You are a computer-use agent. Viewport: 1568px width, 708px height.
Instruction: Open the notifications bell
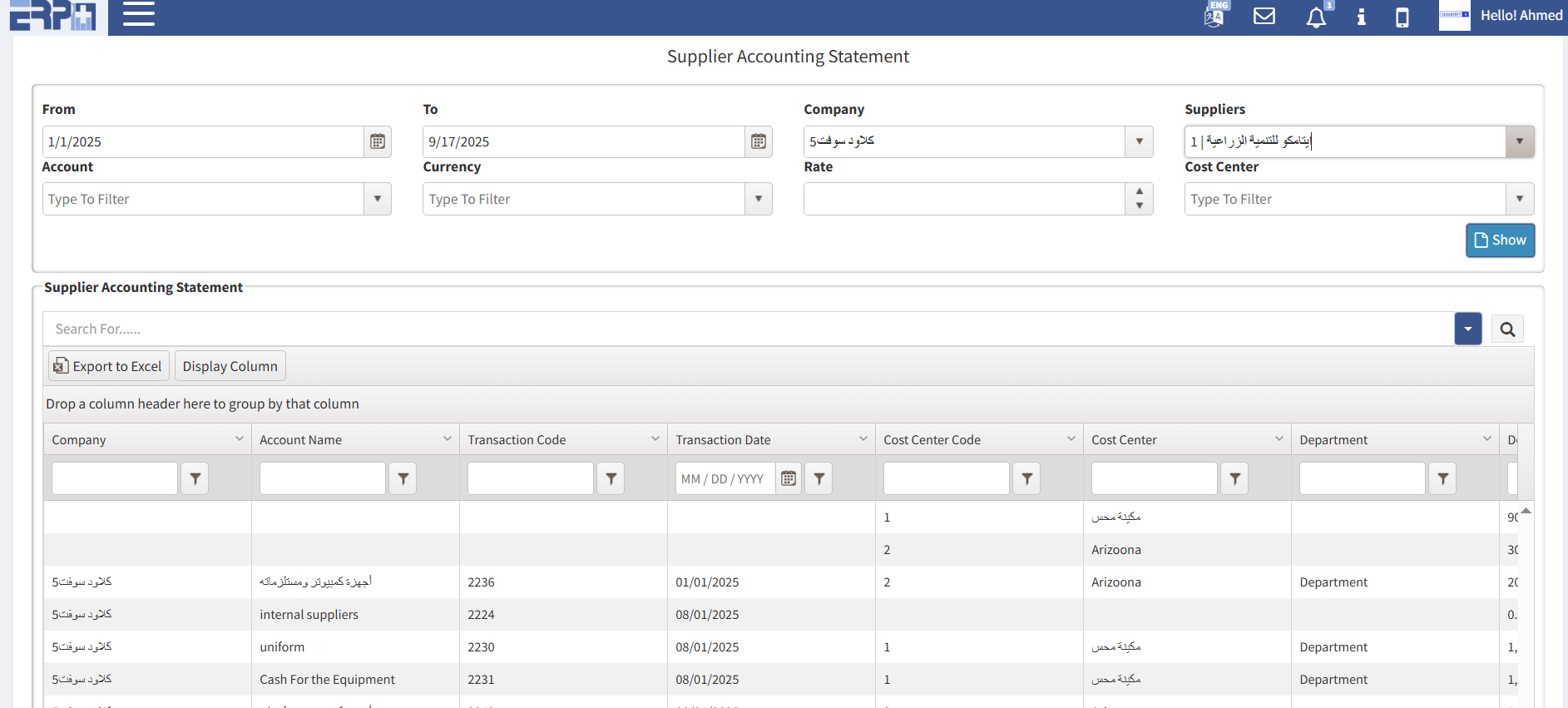tap(1316, 17)
